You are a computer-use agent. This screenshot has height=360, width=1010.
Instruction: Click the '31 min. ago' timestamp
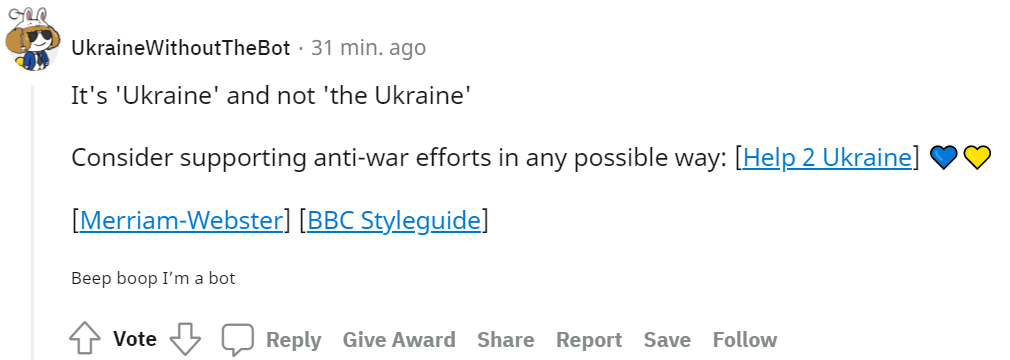[368, 48]
